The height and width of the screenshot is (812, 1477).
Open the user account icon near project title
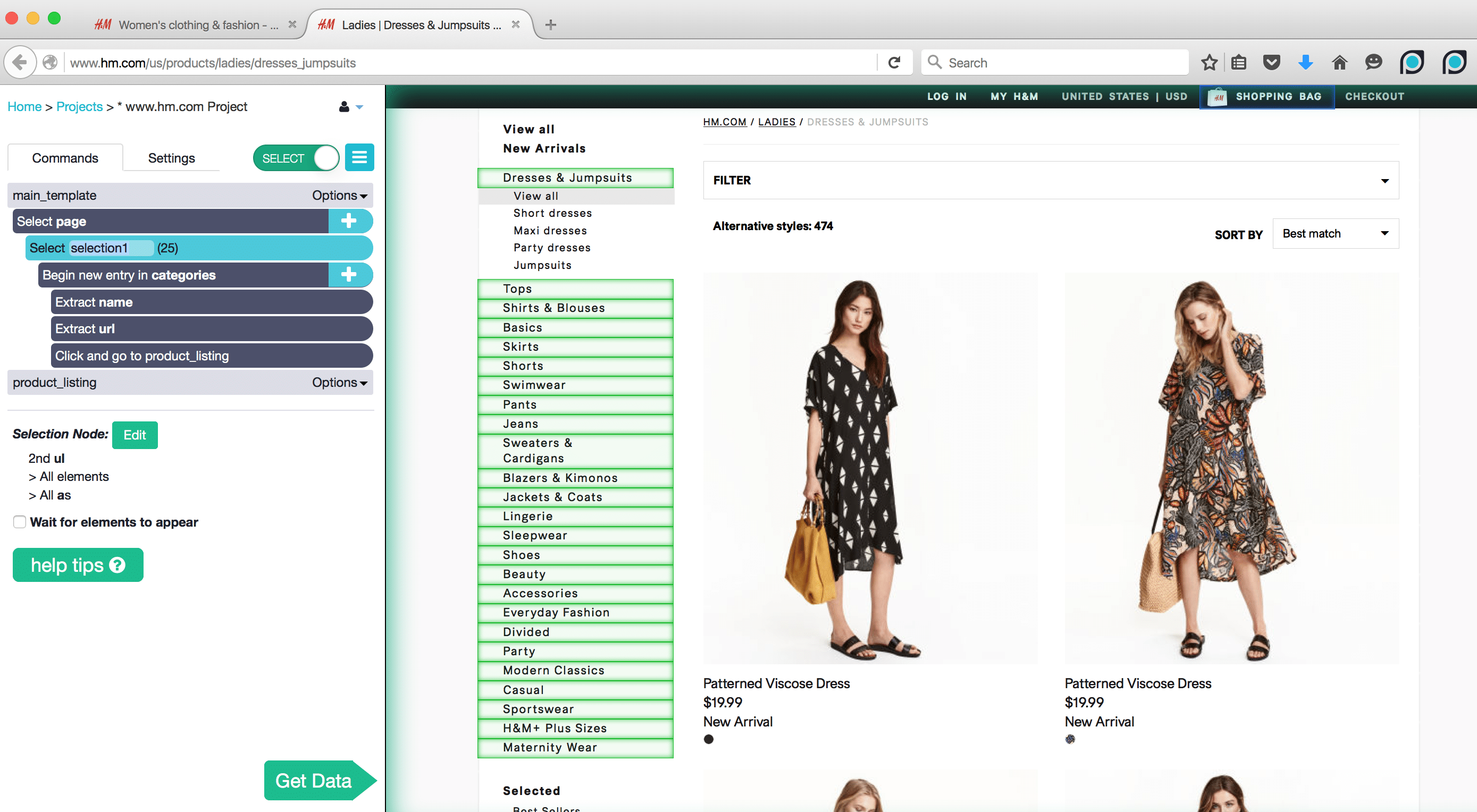[344, 107]
